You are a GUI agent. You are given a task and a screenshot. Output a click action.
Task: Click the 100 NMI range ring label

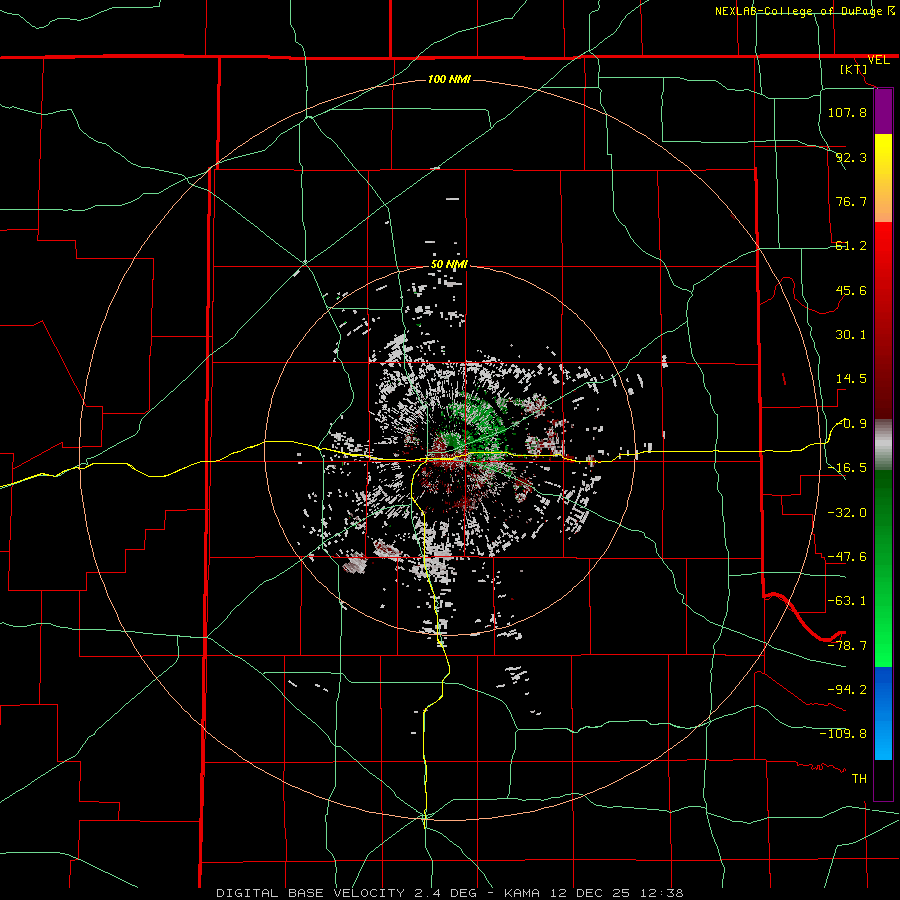click(449, 79)
